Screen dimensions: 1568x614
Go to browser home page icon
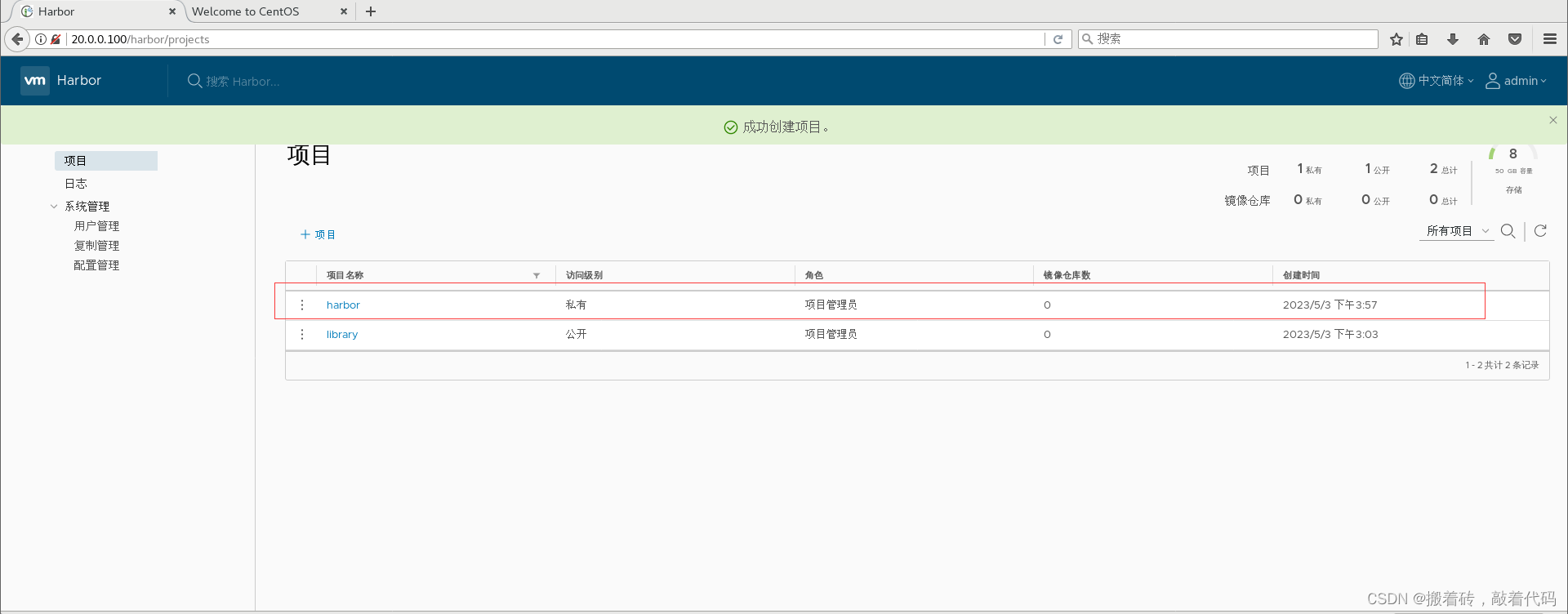1484,39
